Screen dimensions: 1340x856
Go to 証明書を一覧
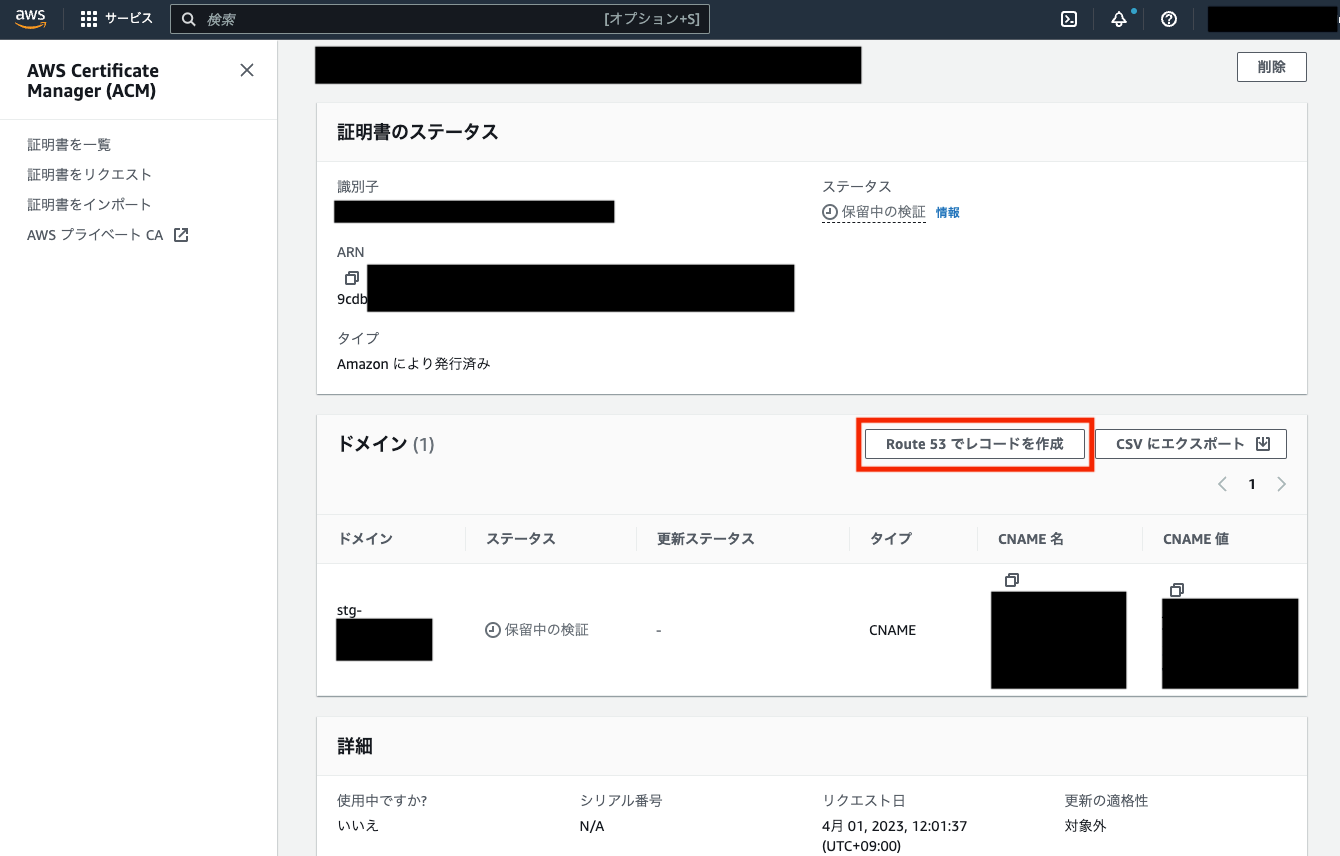click(x=69, y=145)
